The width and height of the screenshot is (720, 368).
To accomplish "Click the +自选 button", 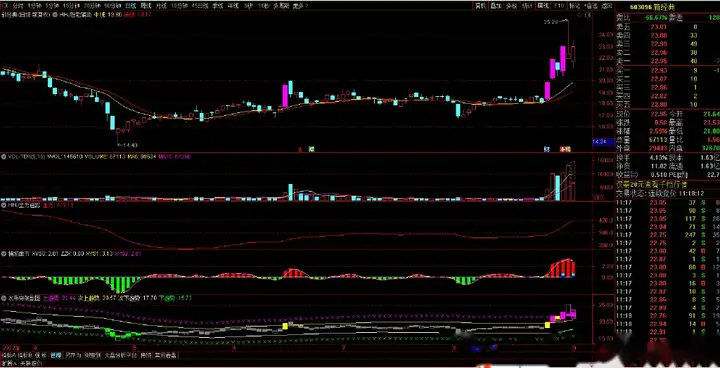I will [590, 6].
